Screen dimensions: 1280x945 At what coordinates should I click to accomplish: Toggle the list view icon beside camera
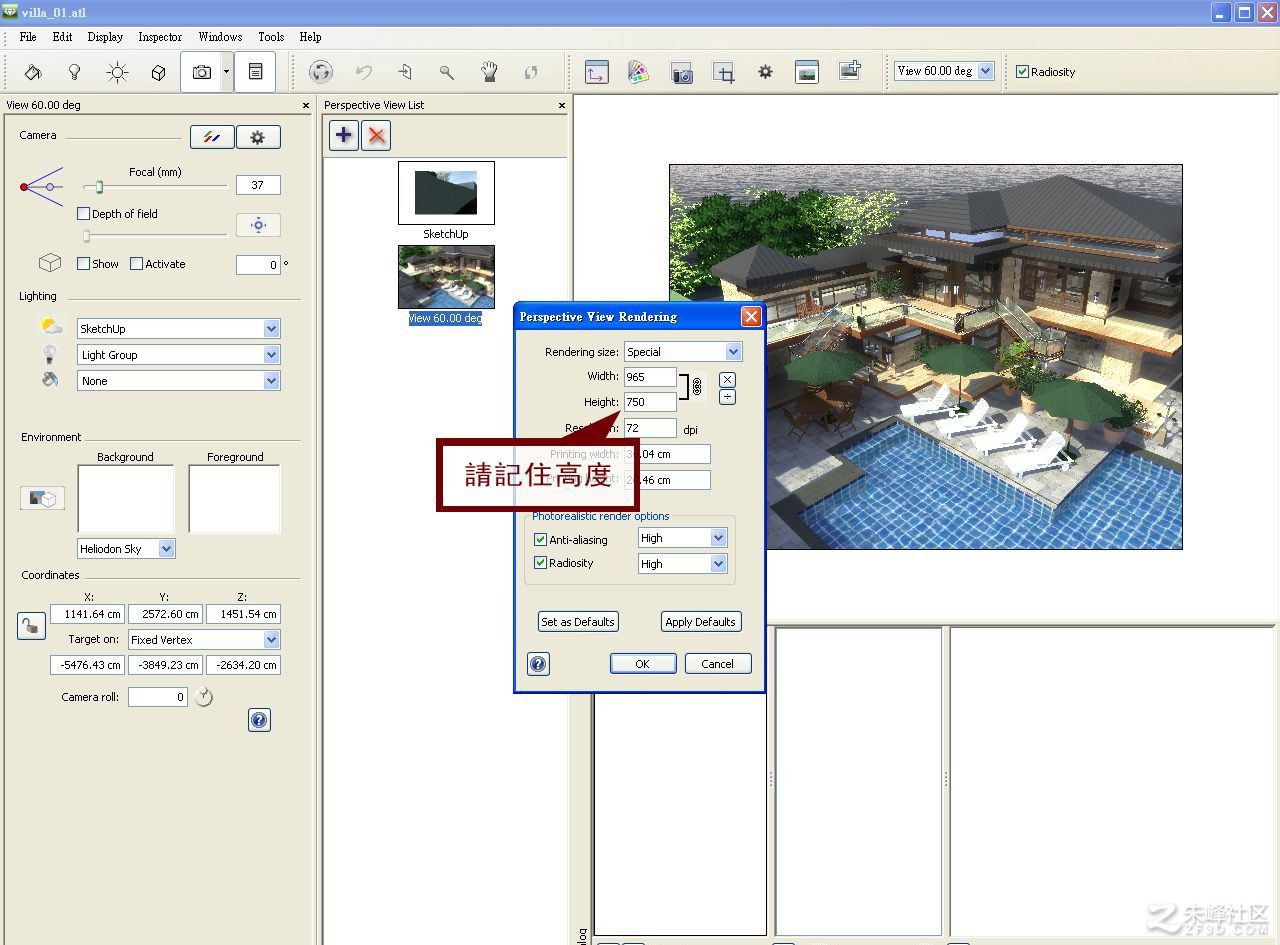coord(255,72)
